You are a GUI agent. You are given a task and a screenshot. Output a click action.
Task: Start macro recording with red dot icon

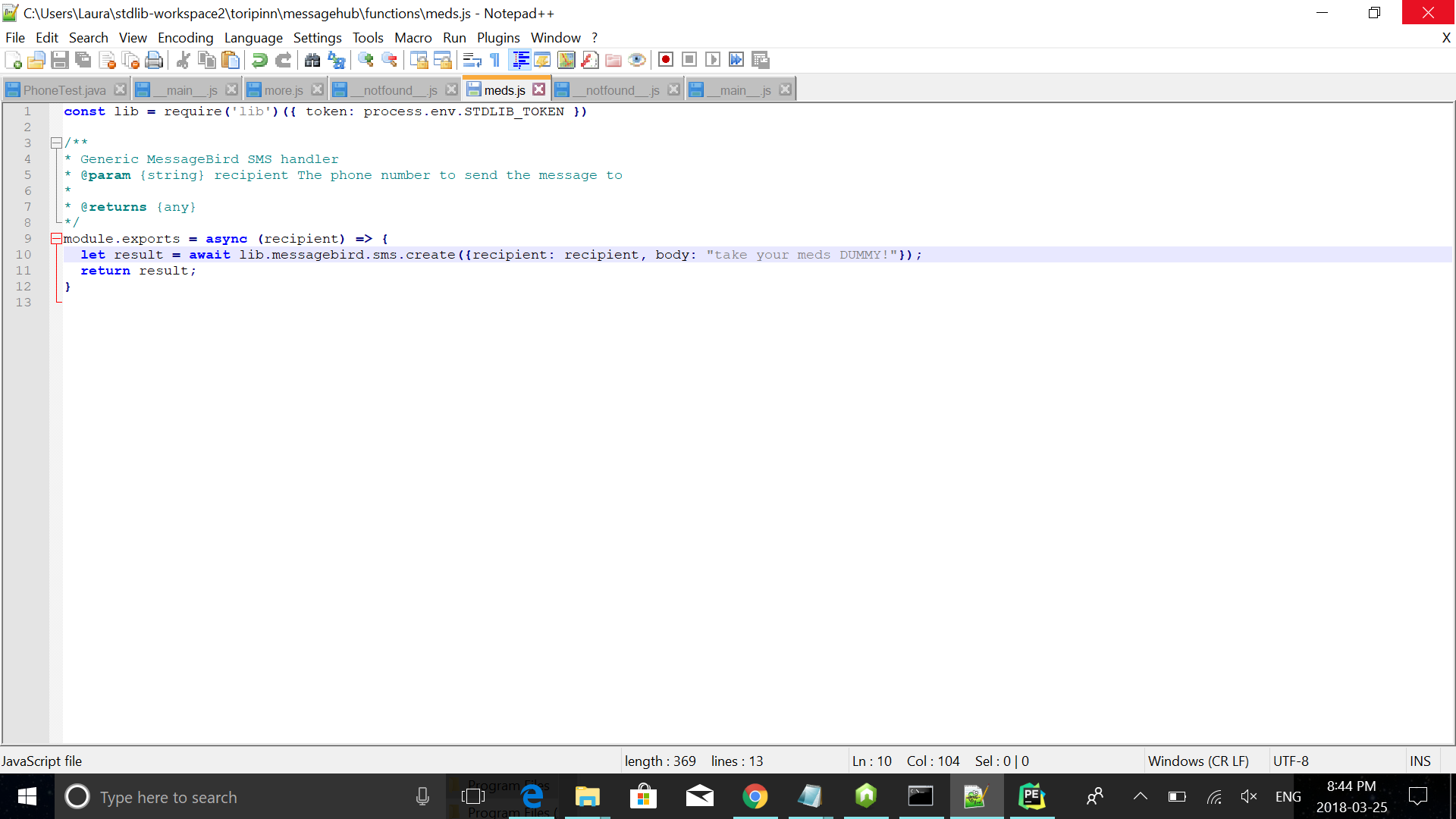(666, 60)
